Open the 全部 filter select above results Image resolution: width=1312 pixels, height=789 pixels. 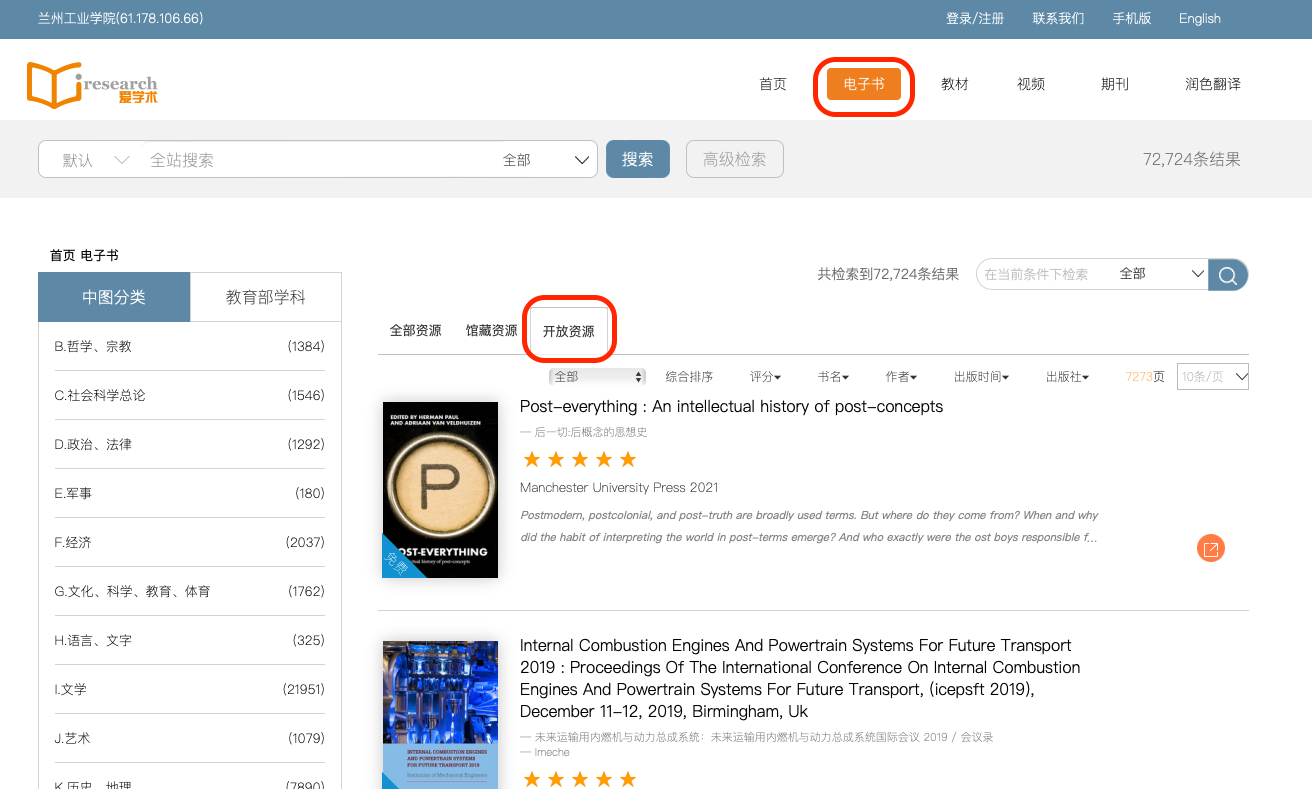(x=597, y=377)
